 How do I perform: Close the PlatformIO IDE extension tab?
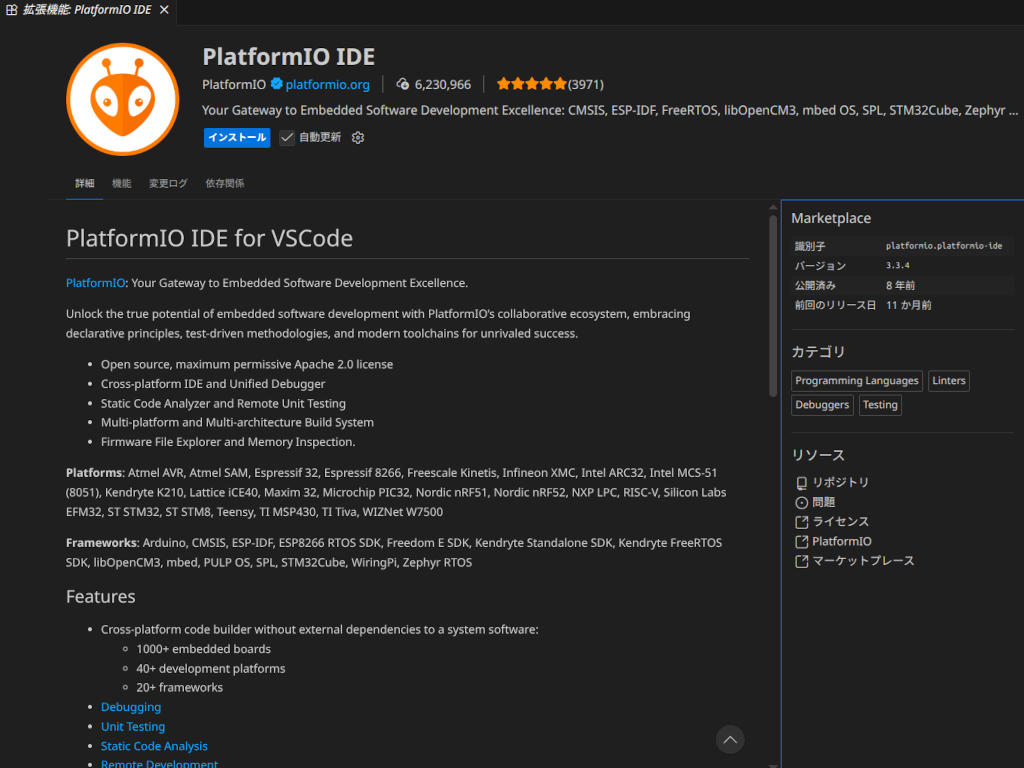164,10
